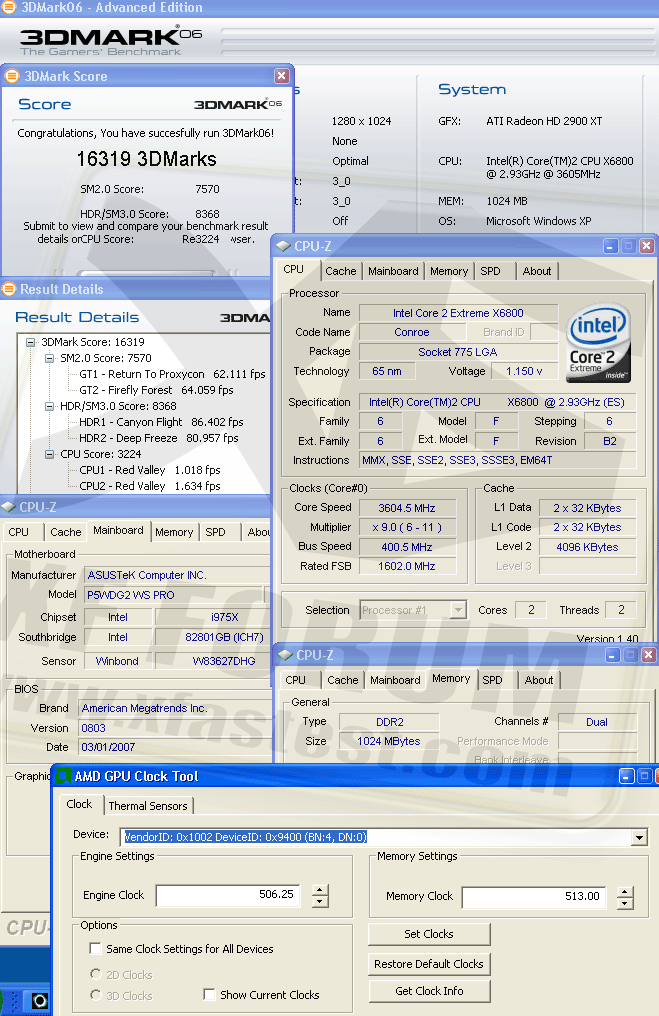Decrease Engine Clock with the down arrow
Image resolution: width=659 pixels, height=1016 pixels.
click(320, 902)
